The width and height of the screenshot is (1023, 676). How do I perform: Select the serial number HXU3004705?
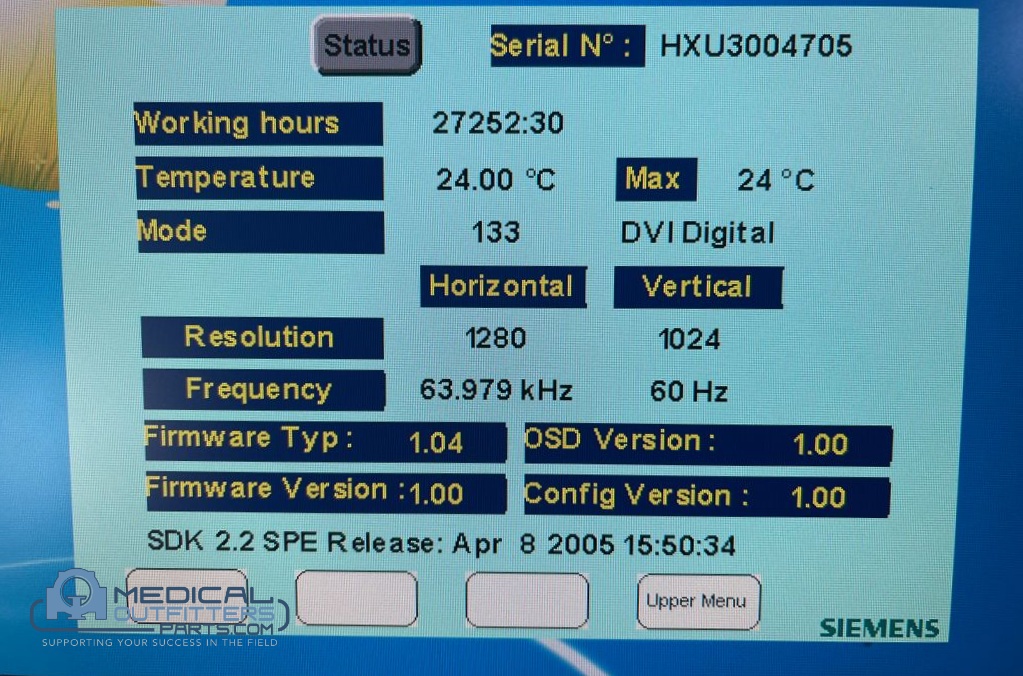tap(756, 46)
